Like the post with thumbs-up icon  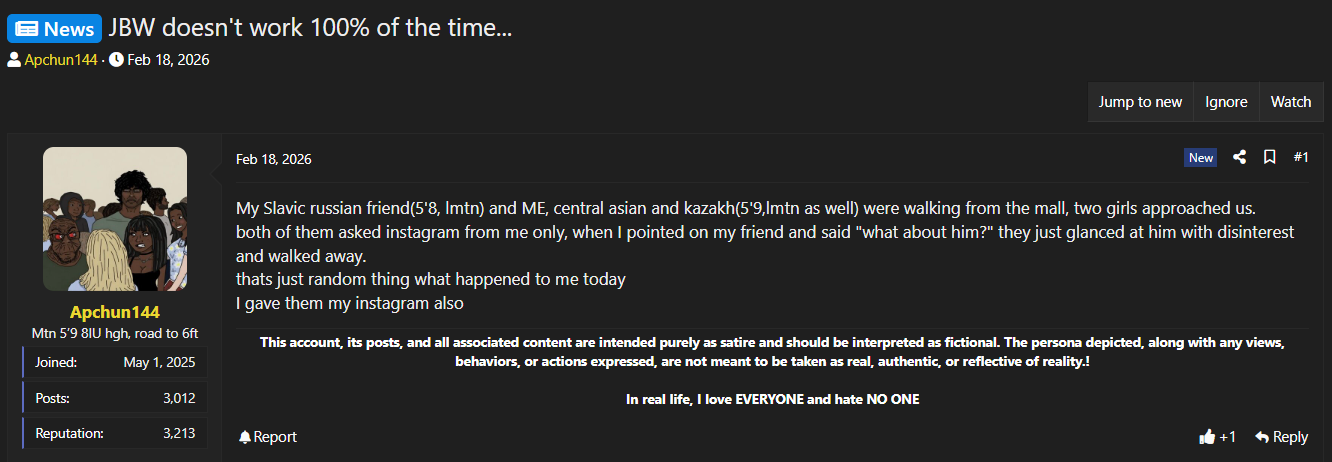(x=1207, y=437)
